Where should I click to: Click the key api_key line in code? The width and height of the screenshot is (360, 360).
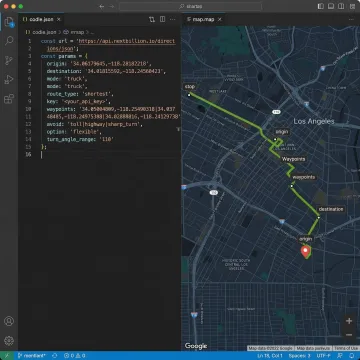79,101
